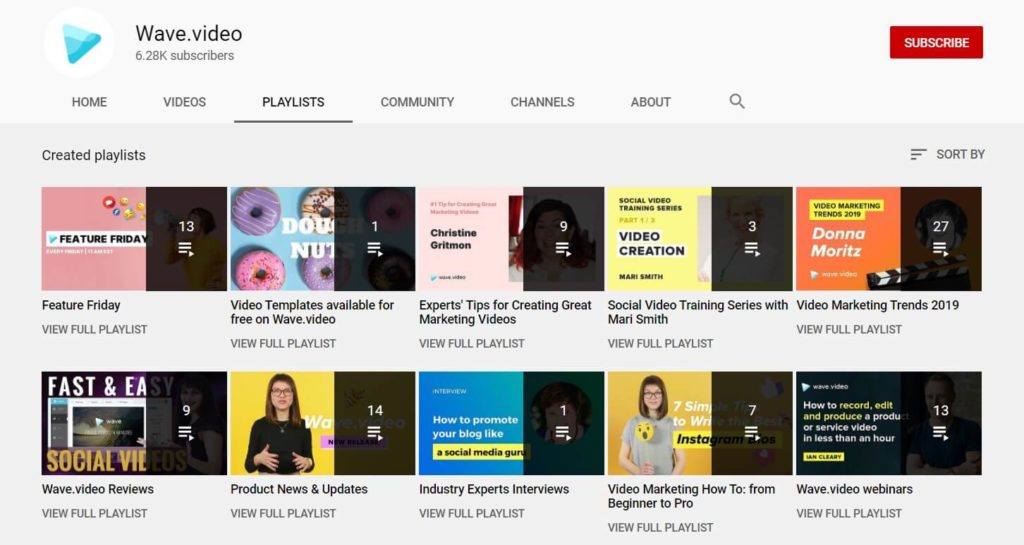The height and width of the screenshot is (545, 1024).
Task: Click playlist queue icon on Feature Friday overlay
Action: [x=186, y=249]
